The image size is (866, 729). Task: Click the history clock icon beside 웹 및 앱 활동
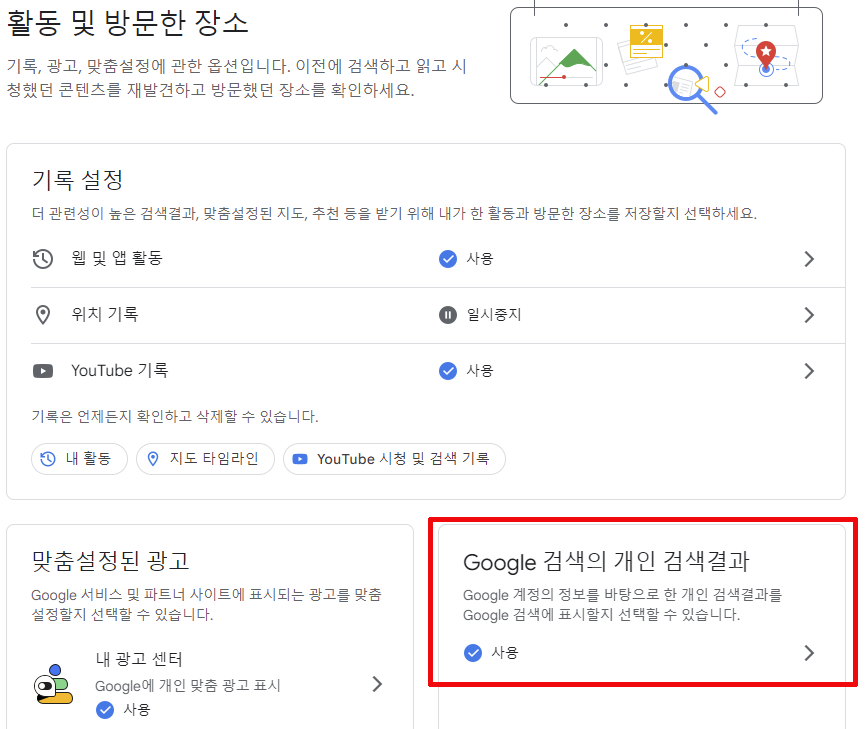pyautogui.click(x=43, y=258)
